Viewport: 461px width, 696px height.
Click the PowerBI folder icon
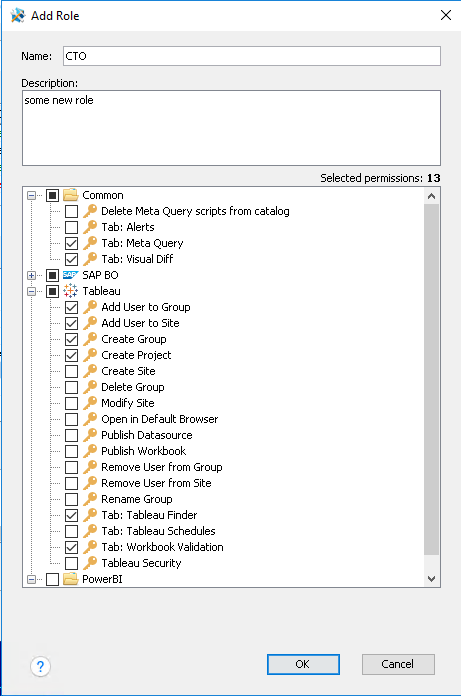tap(71, 579)
